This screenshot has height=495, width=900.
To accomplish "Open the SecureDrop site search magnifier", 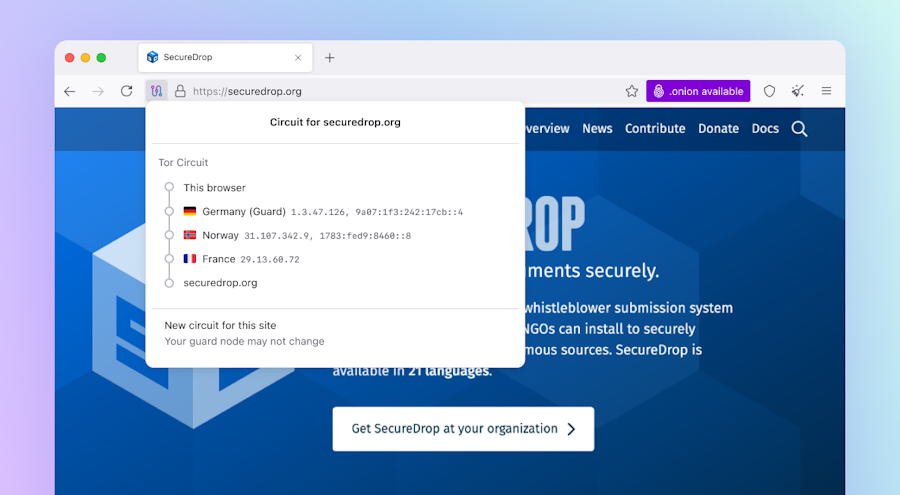I will (x=799, y=129).
